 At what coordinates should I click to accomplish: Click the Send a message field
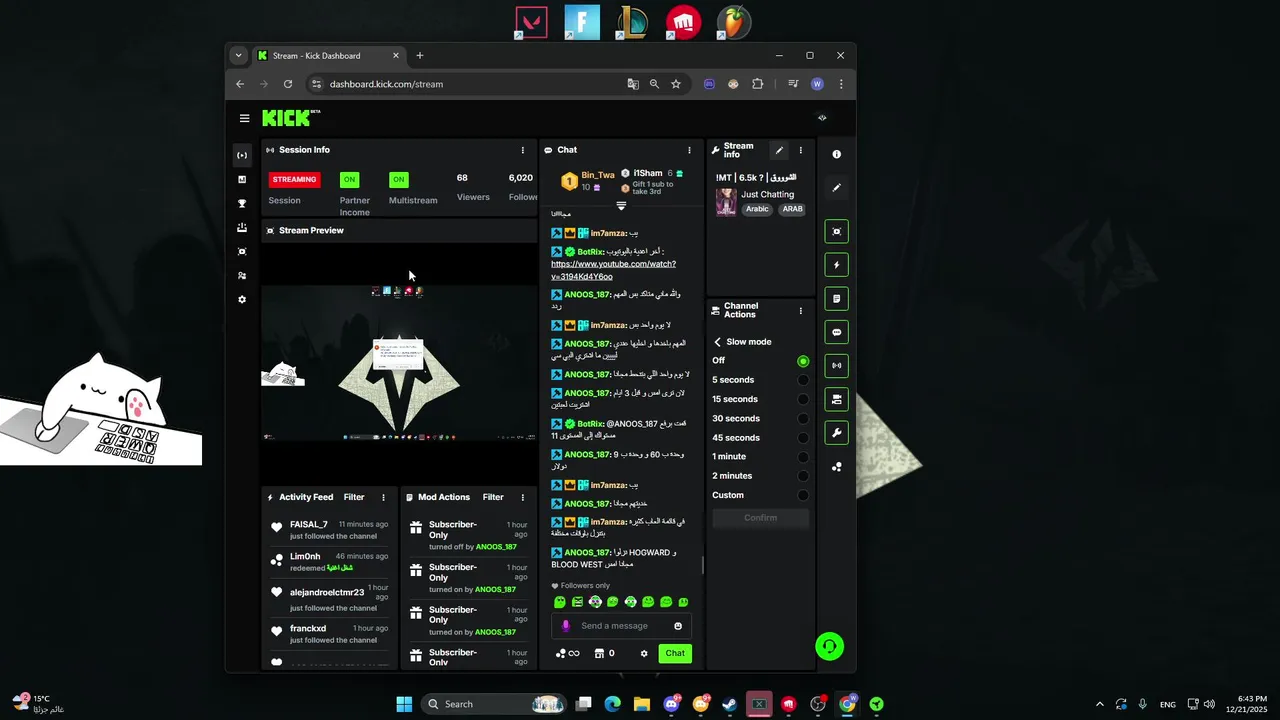point(620,626)
